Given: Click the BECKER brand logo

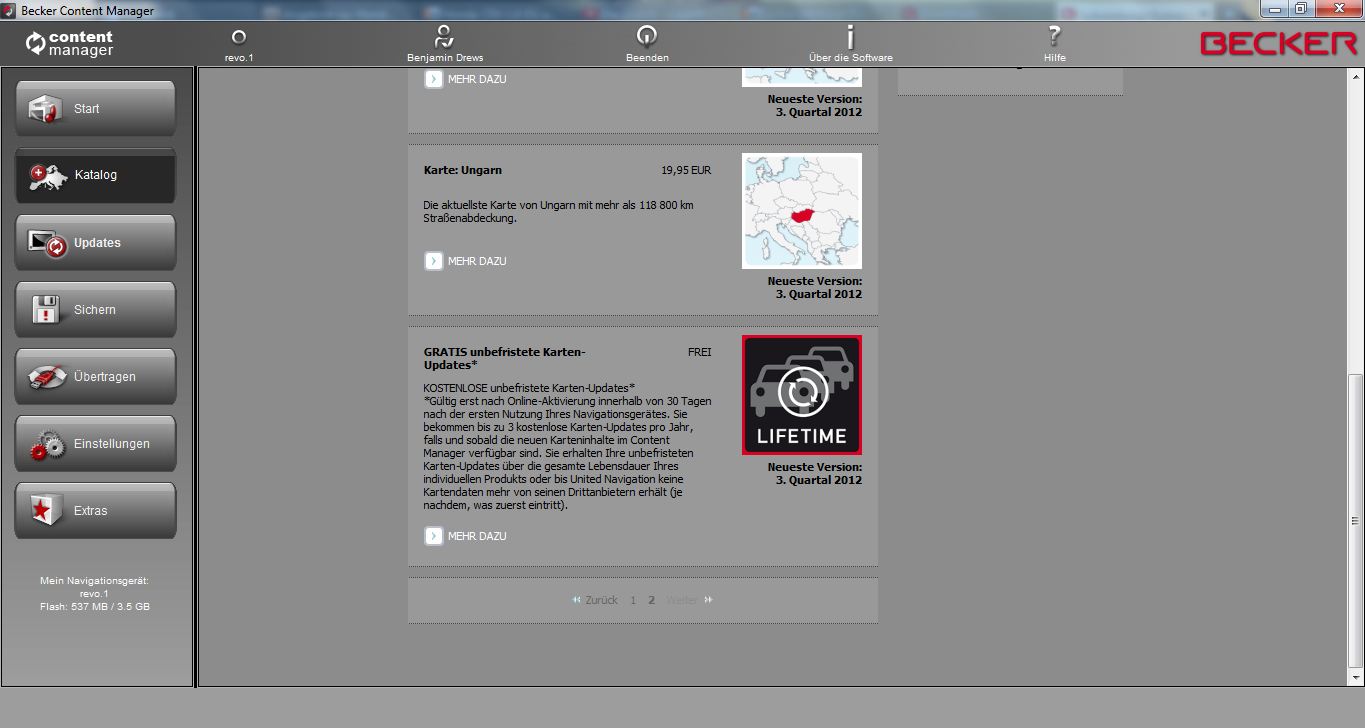Looking at the screenshot, I should (1278, 44).
